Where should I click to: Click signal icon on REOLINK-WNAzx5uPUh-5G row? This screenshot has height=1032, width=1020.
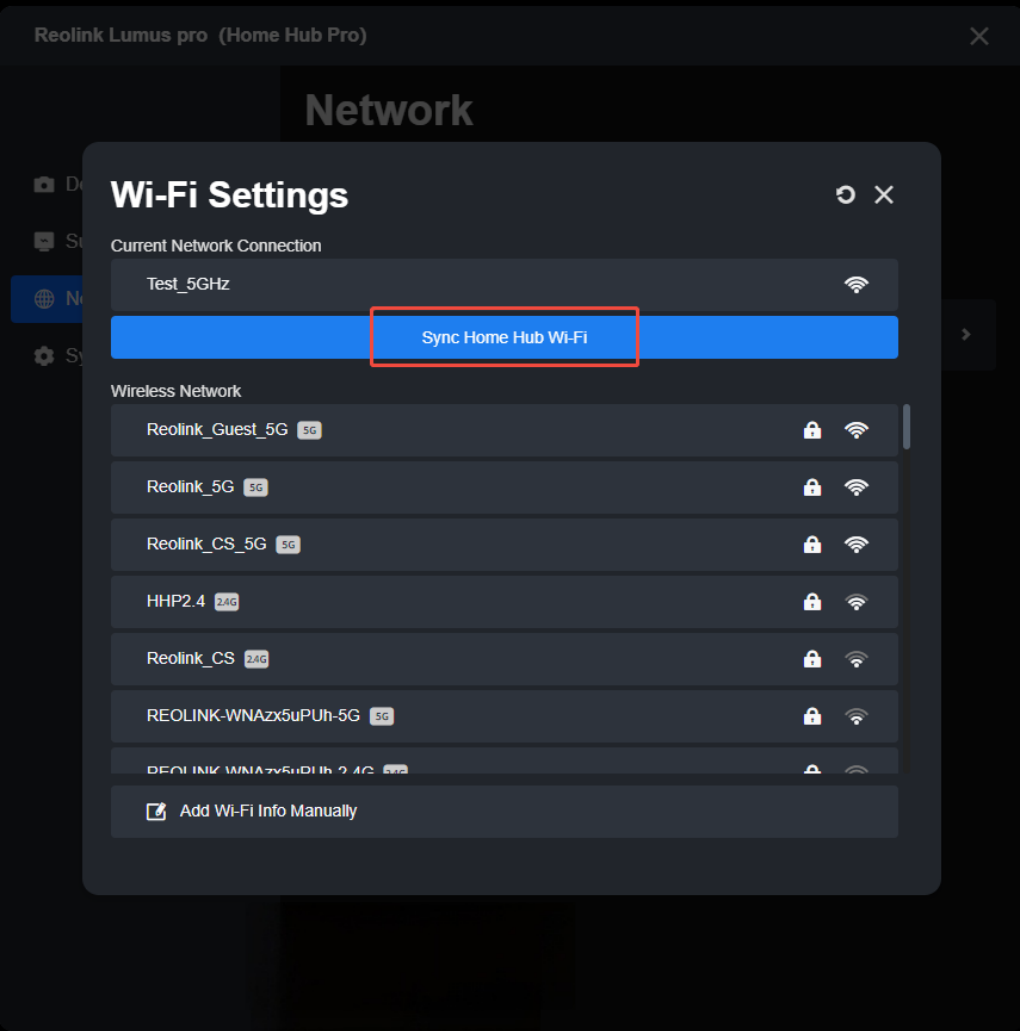(856, 717)
